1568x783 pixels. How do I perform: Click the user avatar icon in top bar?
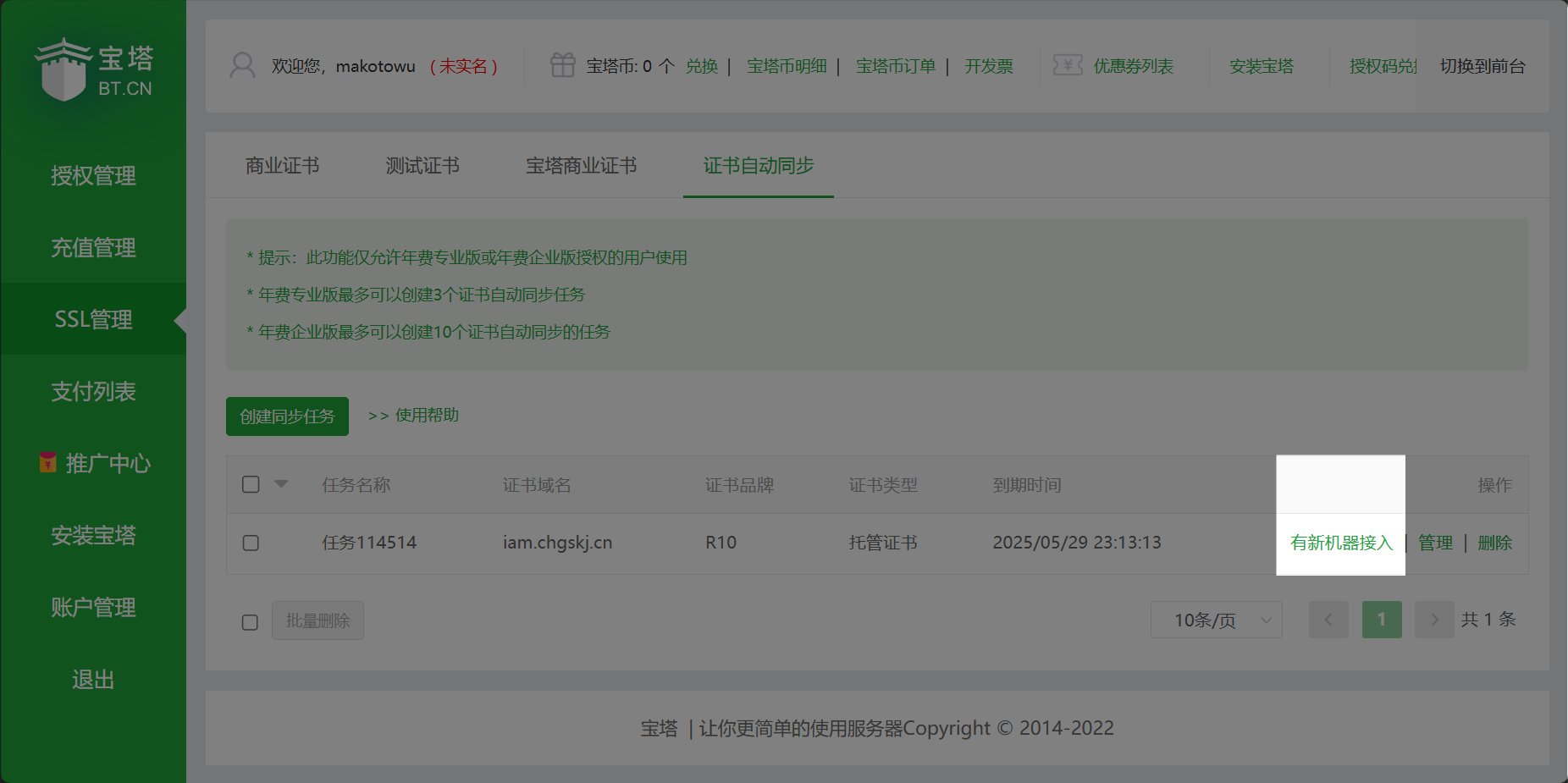[x=243, y=65]
